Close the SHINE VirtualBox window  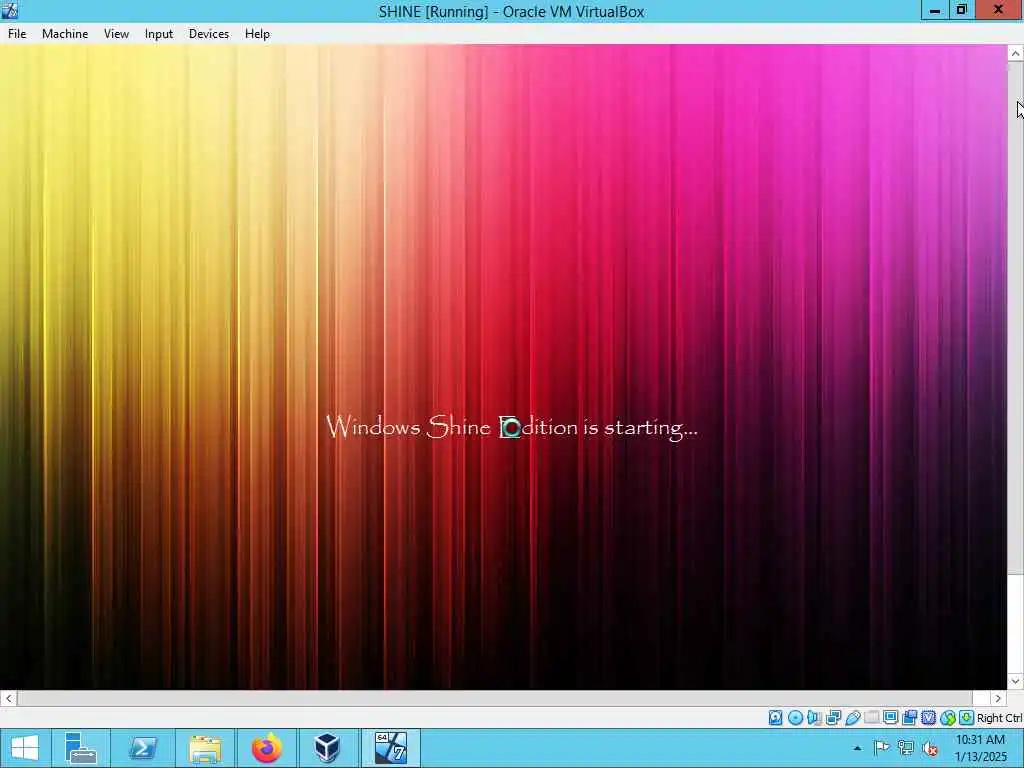coord(999,10)
